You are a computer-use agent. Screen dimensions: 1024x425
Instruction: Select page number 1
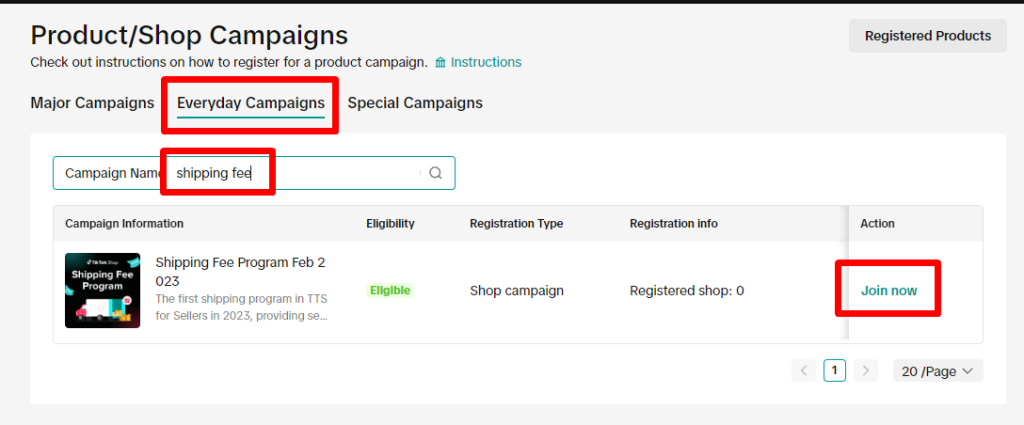coord(835,371)
